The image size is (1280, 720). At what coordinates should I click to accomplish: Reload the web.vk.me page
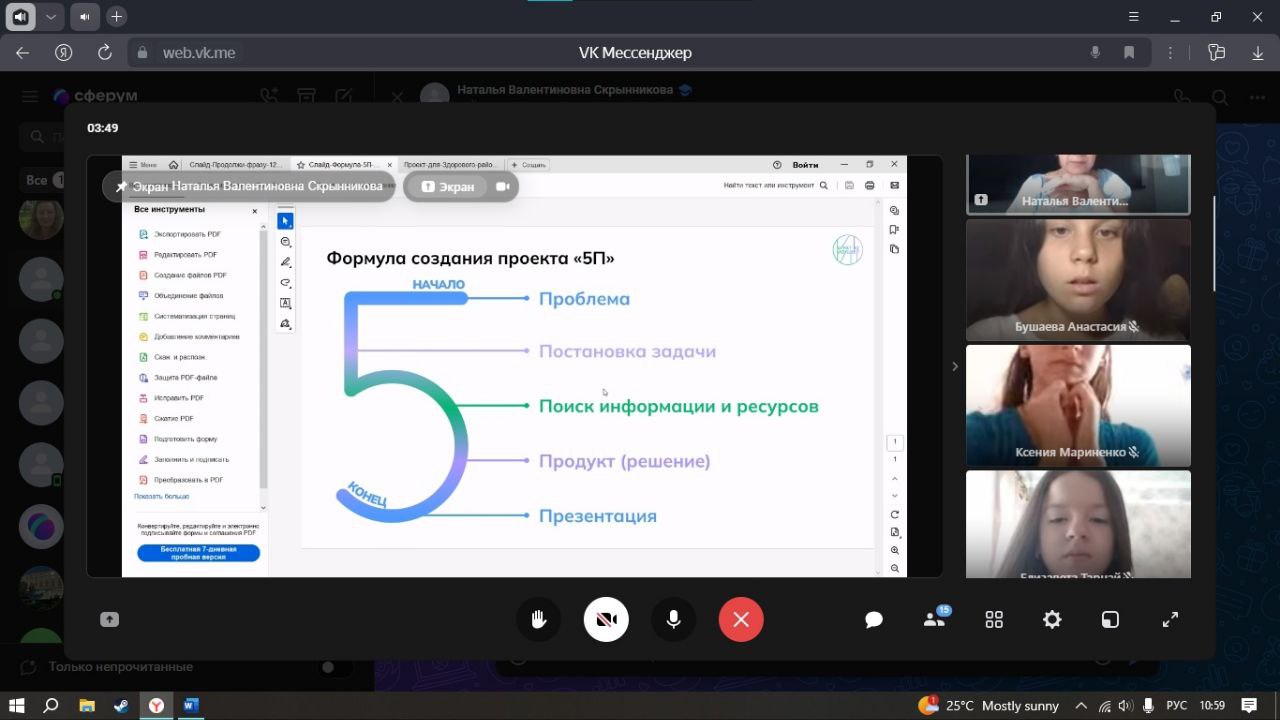105,52
